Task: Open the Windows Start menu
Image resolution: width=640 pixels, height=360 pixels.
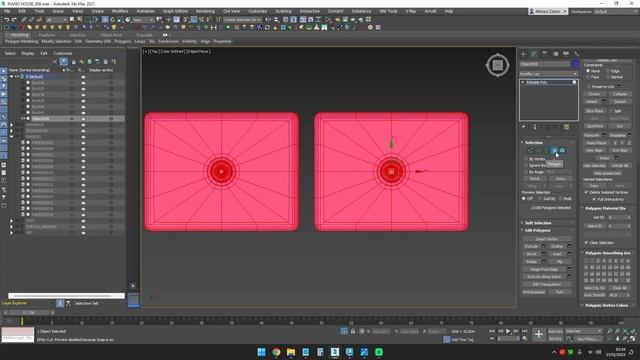Action: click(x=261, y=352)
